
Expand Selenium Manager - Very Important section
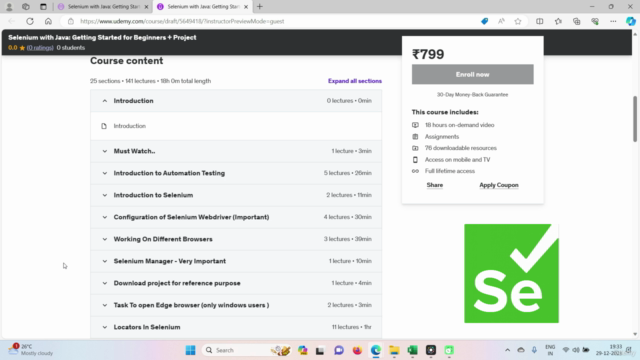236,261
